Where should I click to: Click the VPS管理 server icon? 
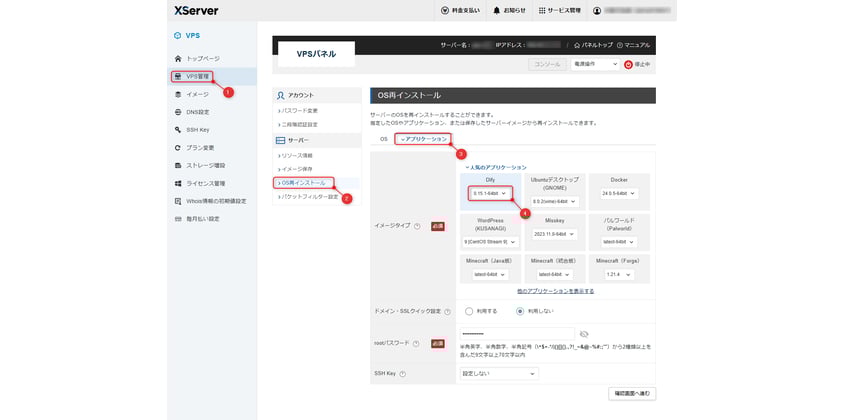(178, 76)
